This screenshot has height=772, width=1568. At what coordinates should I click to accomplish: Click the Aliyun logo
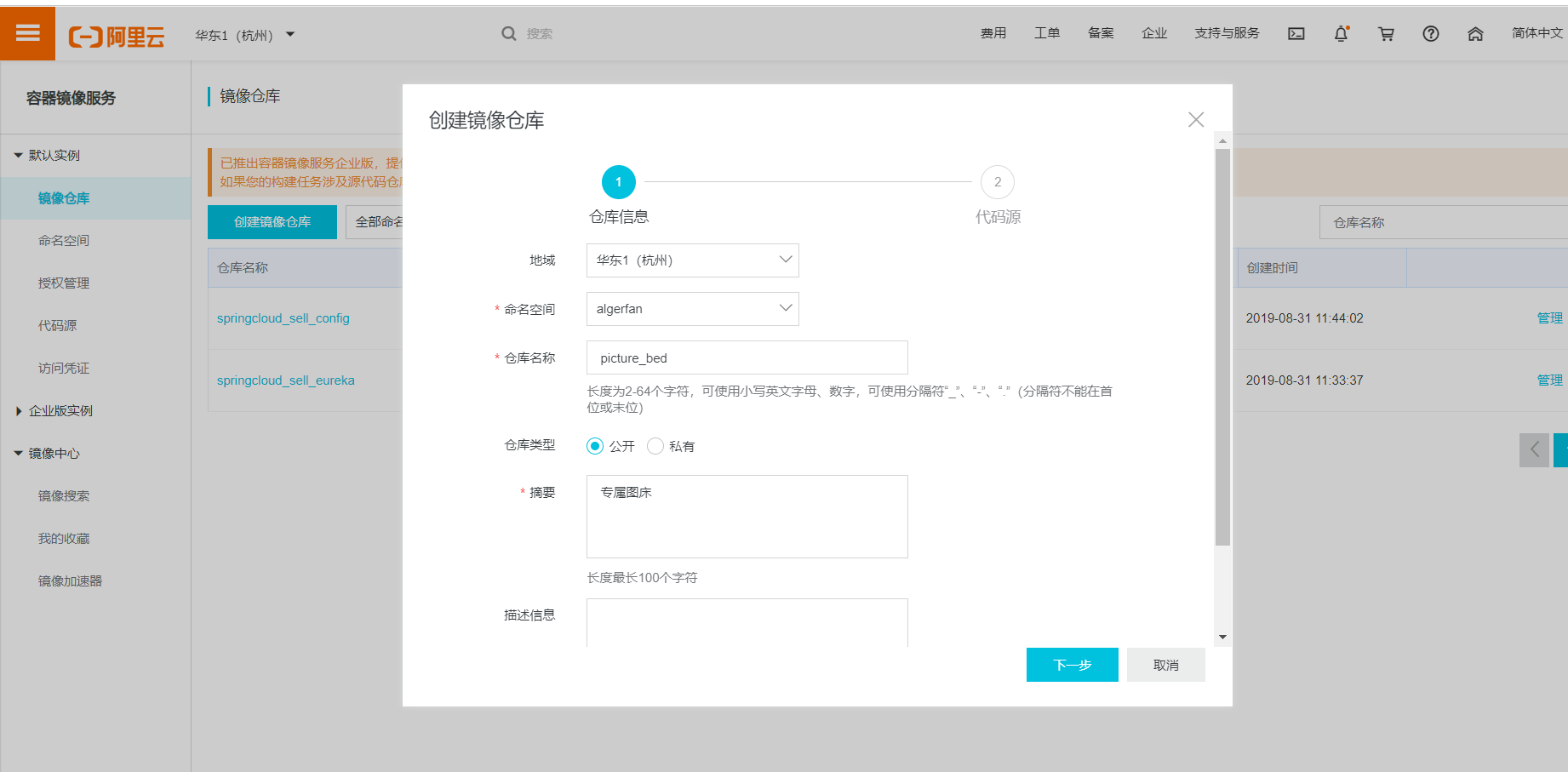117,36
